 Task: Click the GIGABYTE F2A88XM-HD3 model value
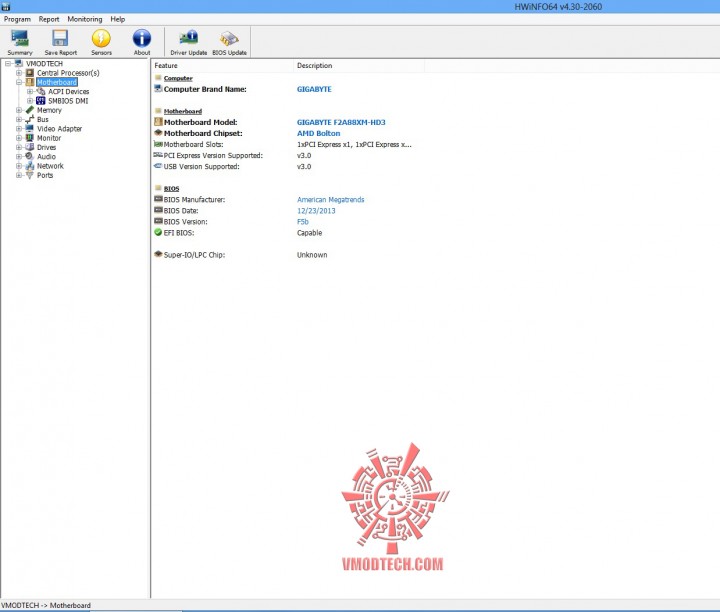341,122
